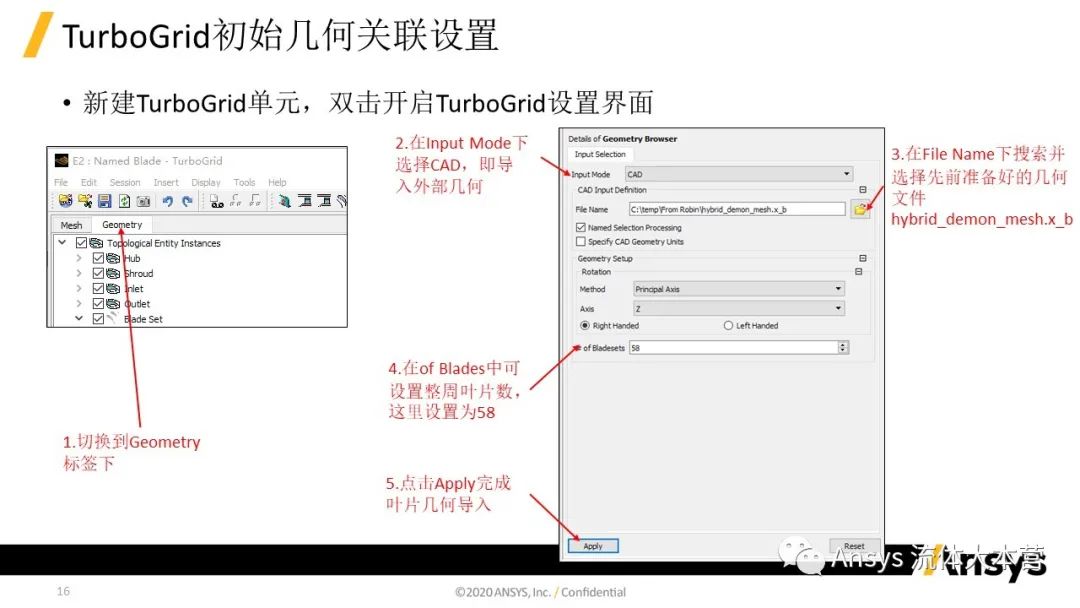Select the Blade Set tree item label
The image size is (1080, 608).
(x=143, y=319)
